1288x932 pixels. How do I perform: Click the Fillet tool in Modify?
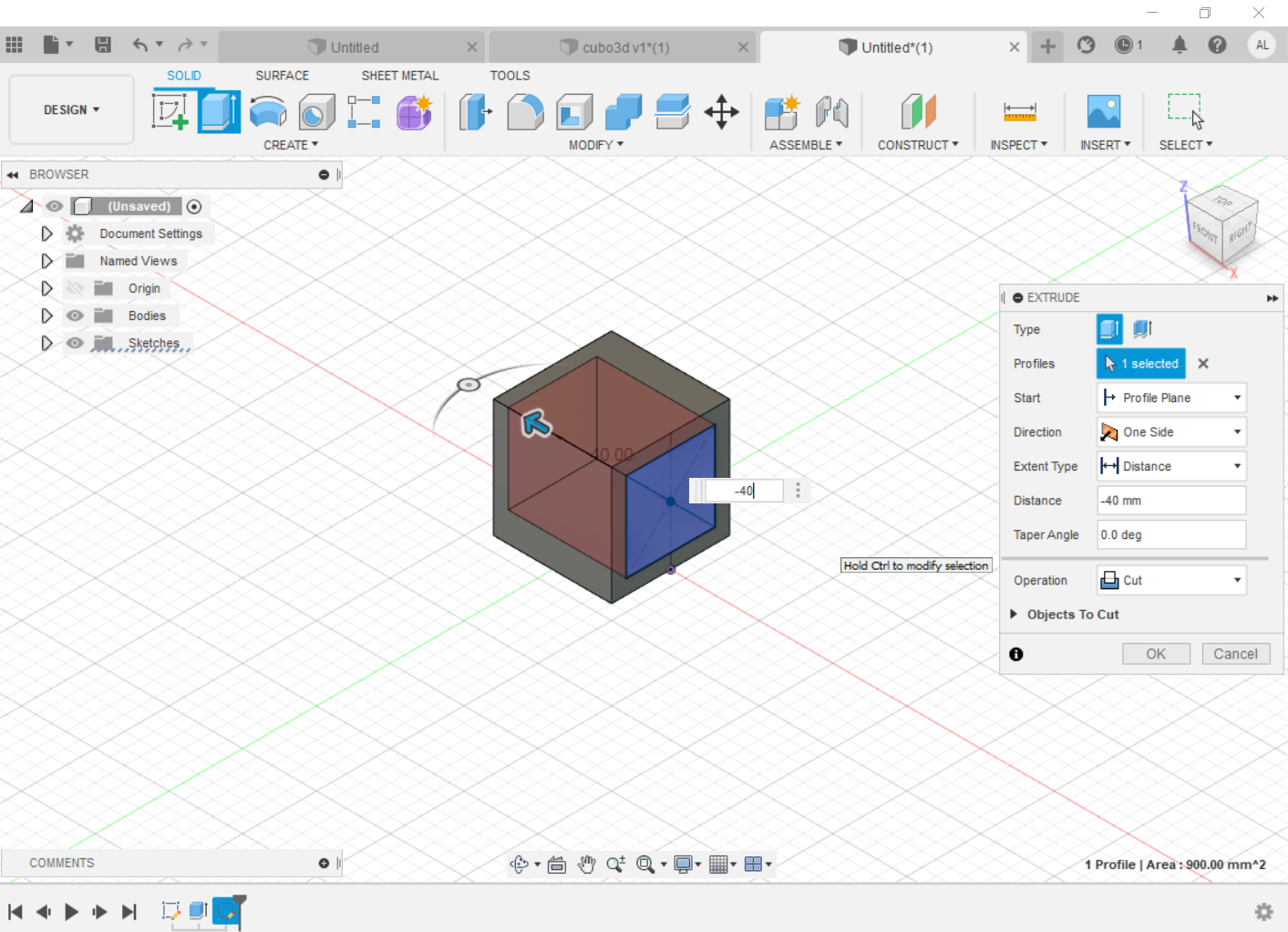pos(525,112)
